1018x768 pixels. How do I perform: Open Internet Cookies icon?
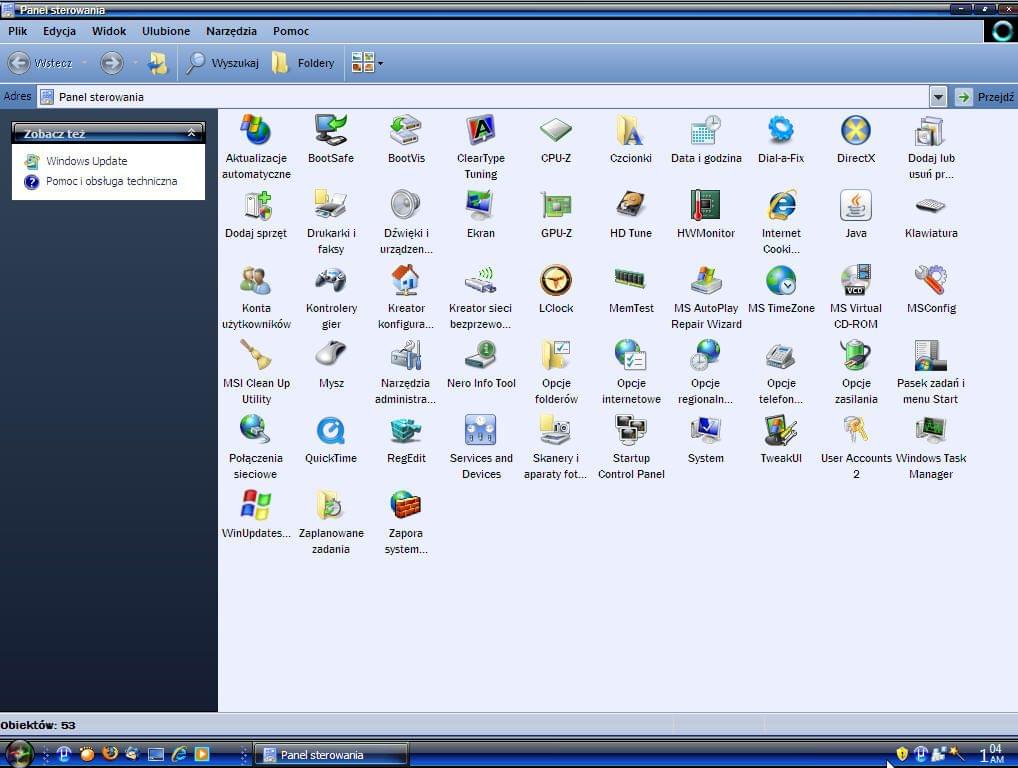(x=780, y=222)
